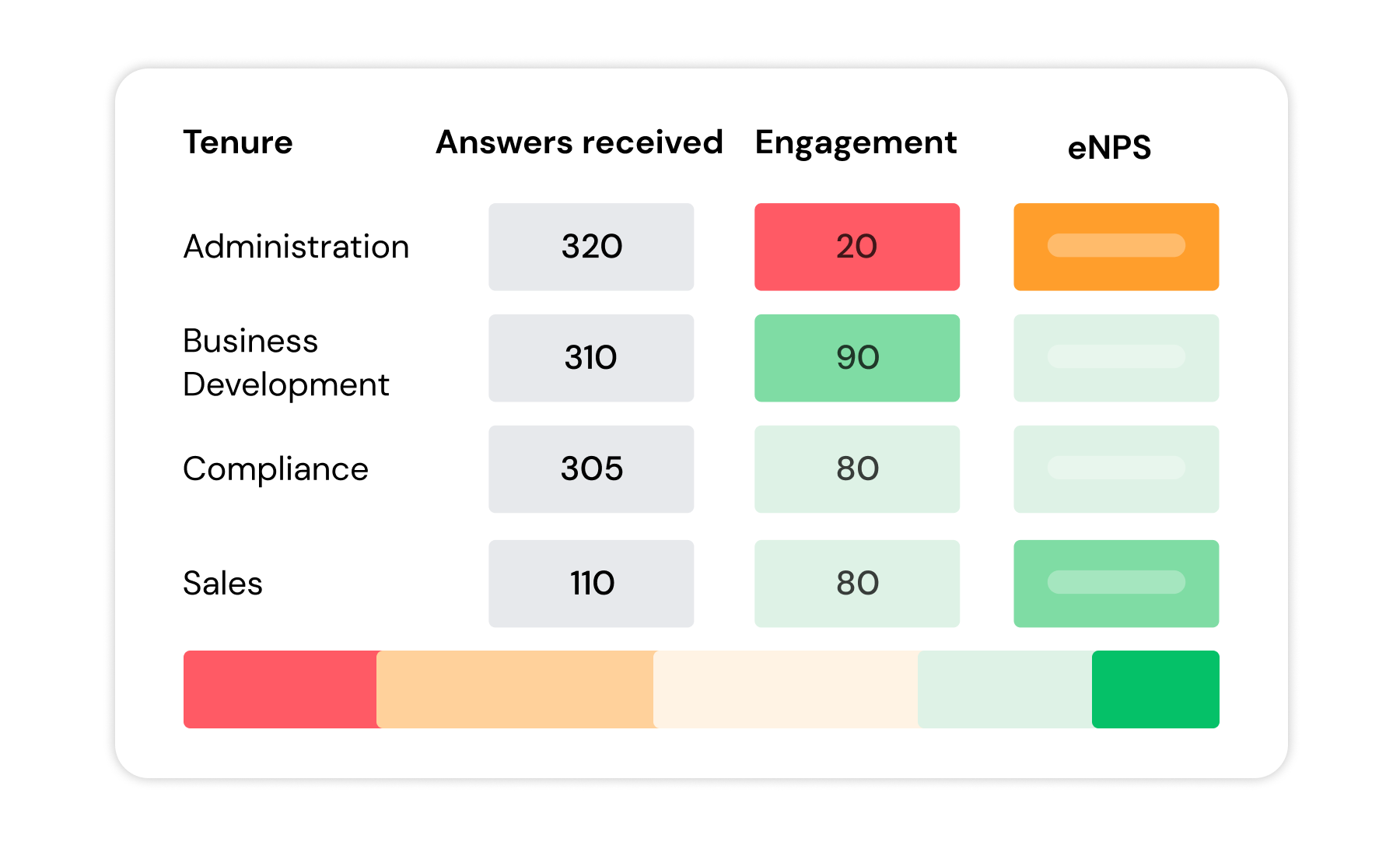Click orange eNPS cell for Administration
Viewport: 1400px width, 856px height.
[x=1116, y=247]
